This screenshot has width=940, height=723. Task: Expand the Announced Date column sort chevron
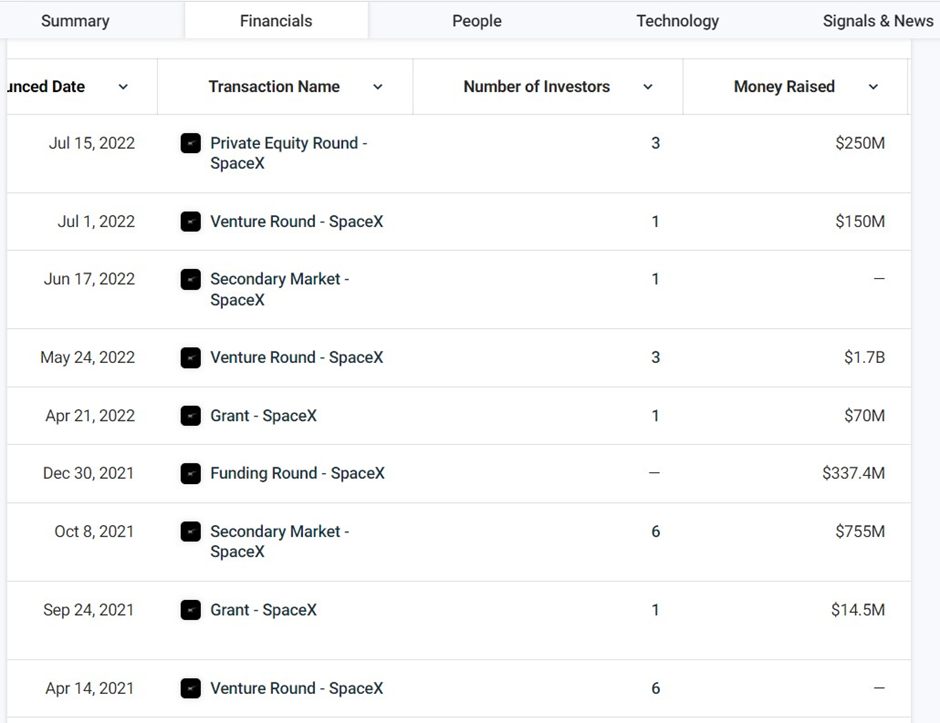[x=123, y=87]
